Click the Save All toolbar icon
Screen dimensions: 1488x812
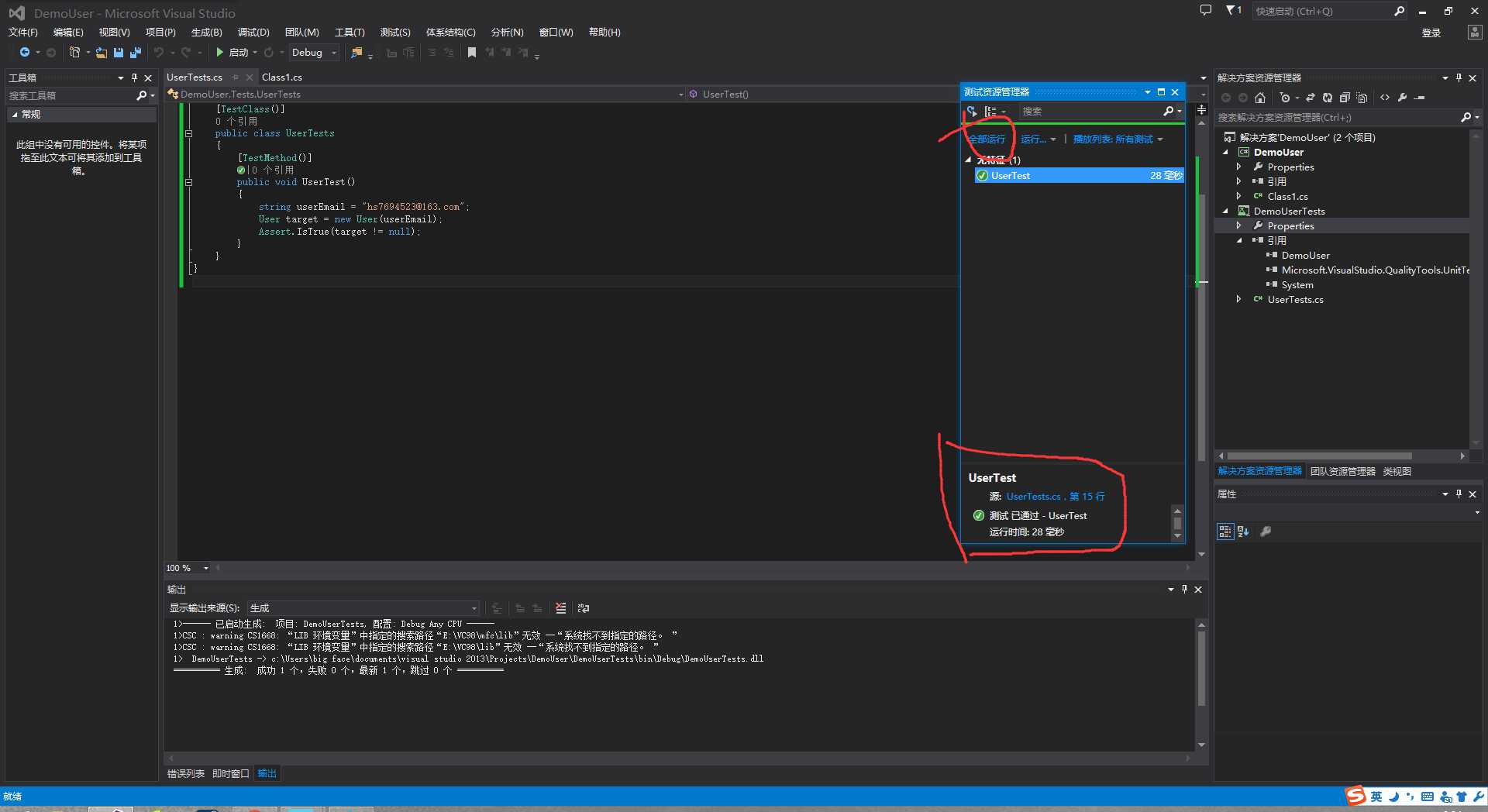coord(136,53)
